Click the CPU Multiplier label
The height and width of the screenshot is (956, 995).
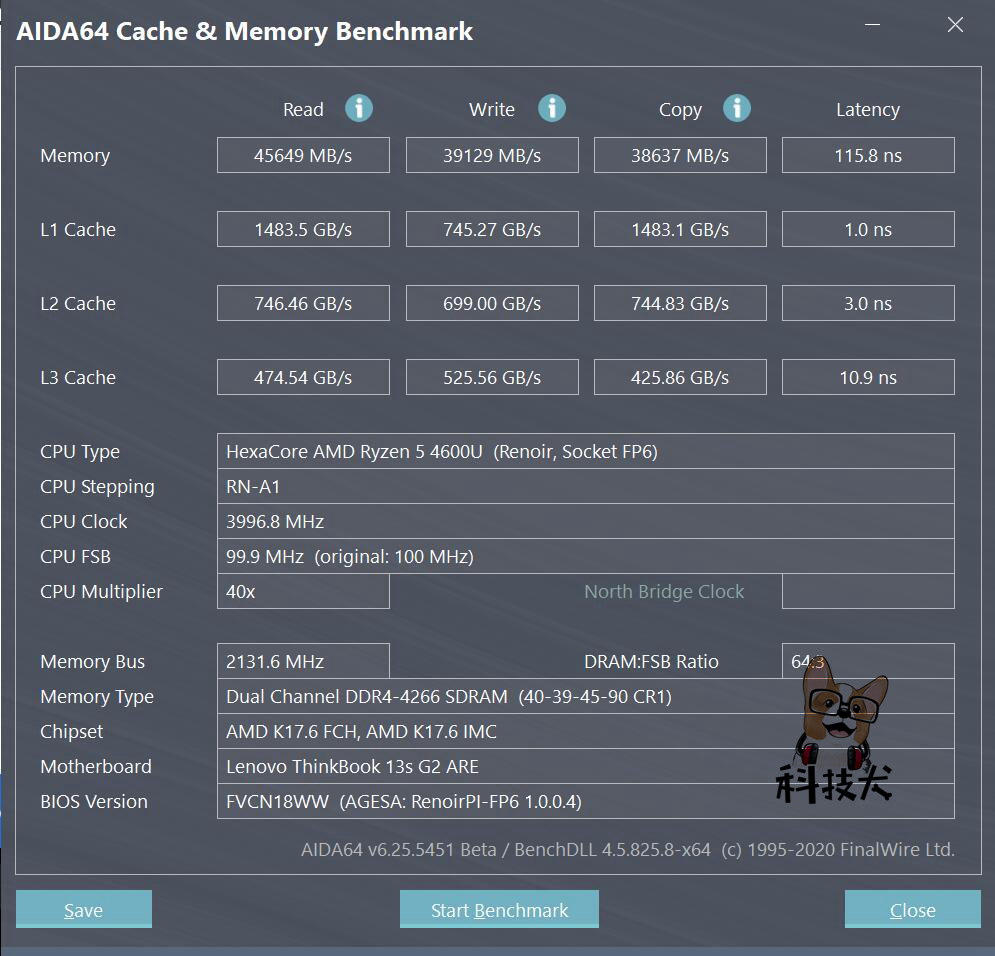(x=102, y=591)
